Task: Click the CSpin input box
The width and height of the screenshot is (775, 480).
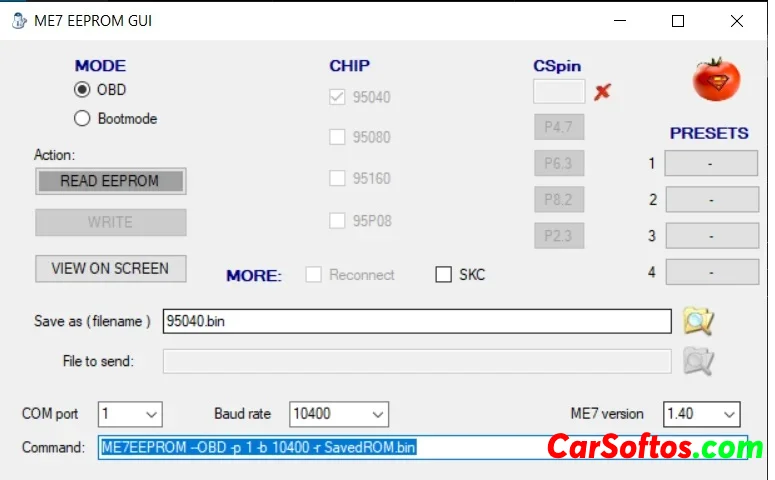Action: 559,92
